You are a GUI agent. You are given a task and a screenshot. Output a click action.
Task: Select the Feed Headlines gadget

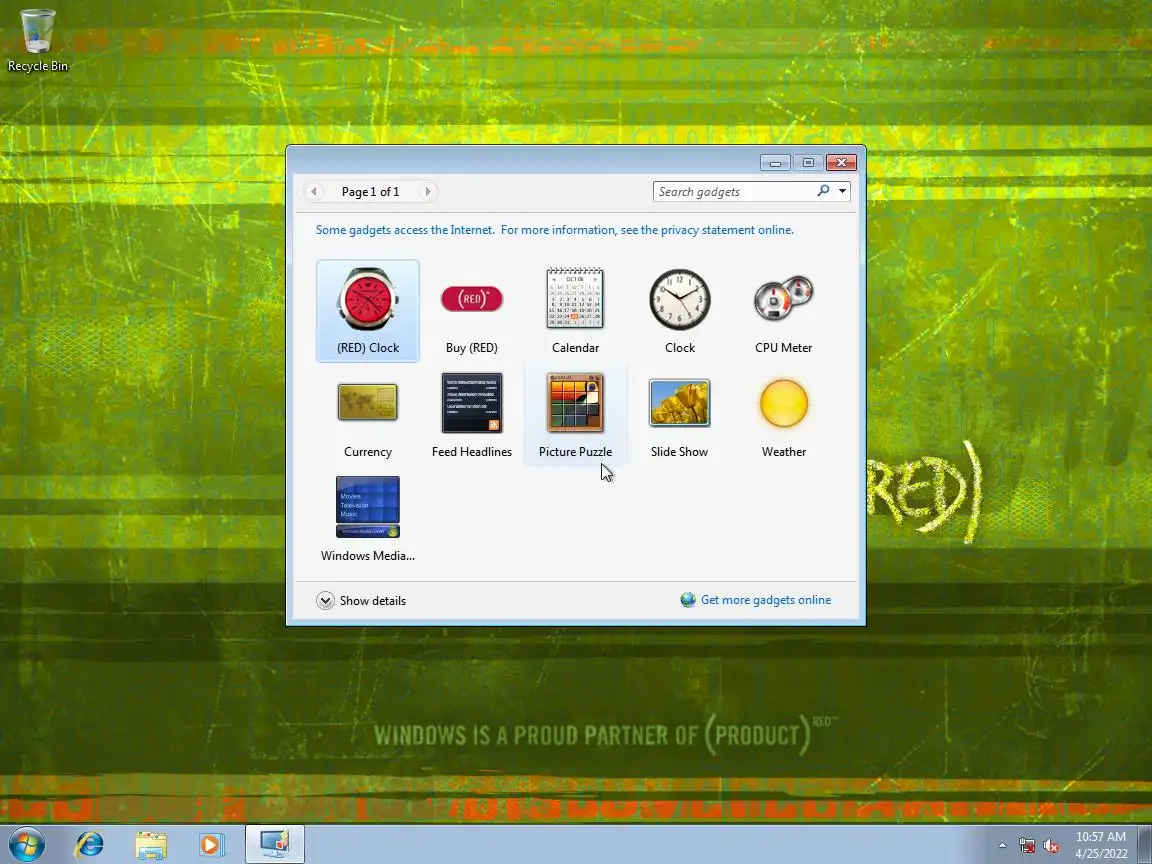[472, 414]
